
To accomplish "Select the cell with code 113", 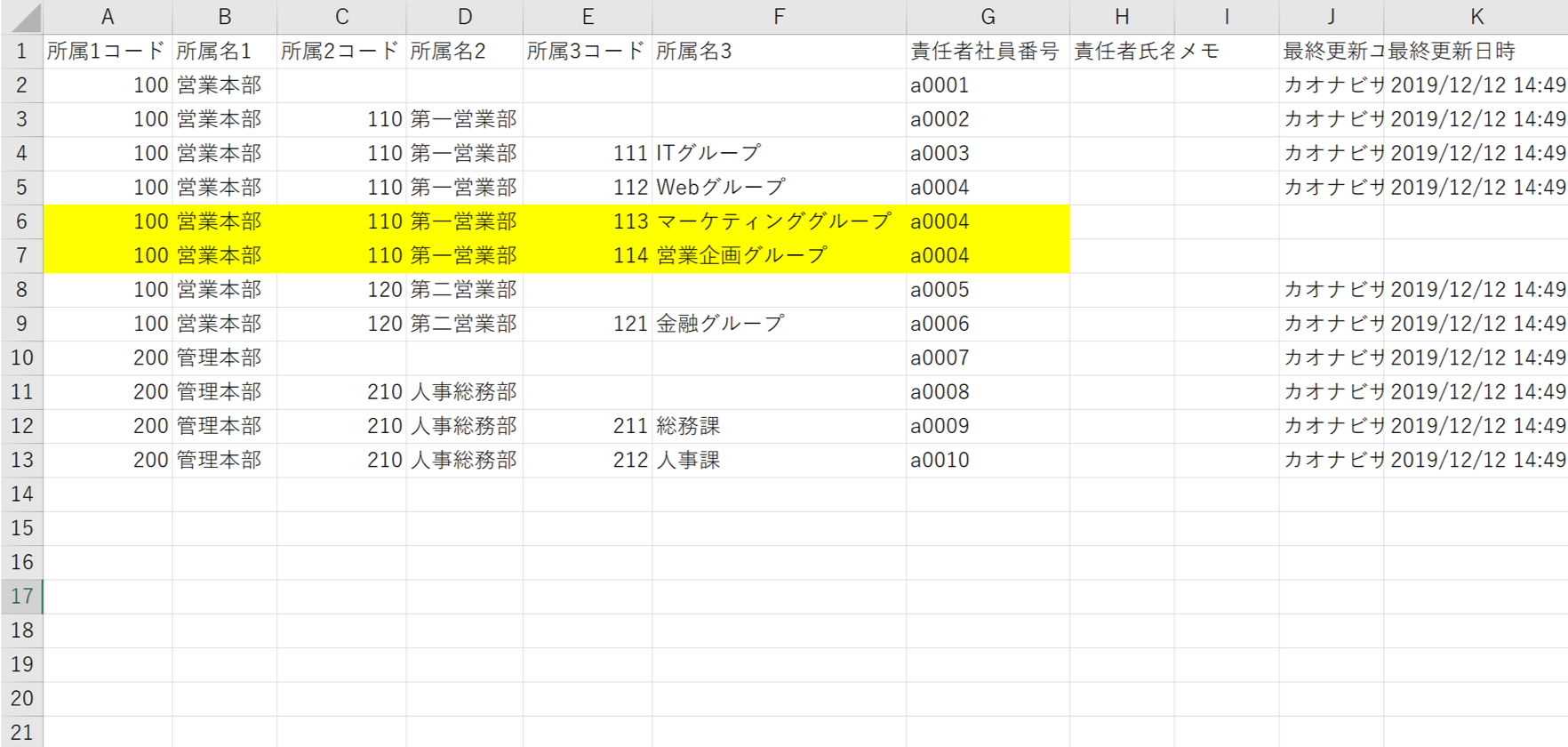I will point(588,221).
